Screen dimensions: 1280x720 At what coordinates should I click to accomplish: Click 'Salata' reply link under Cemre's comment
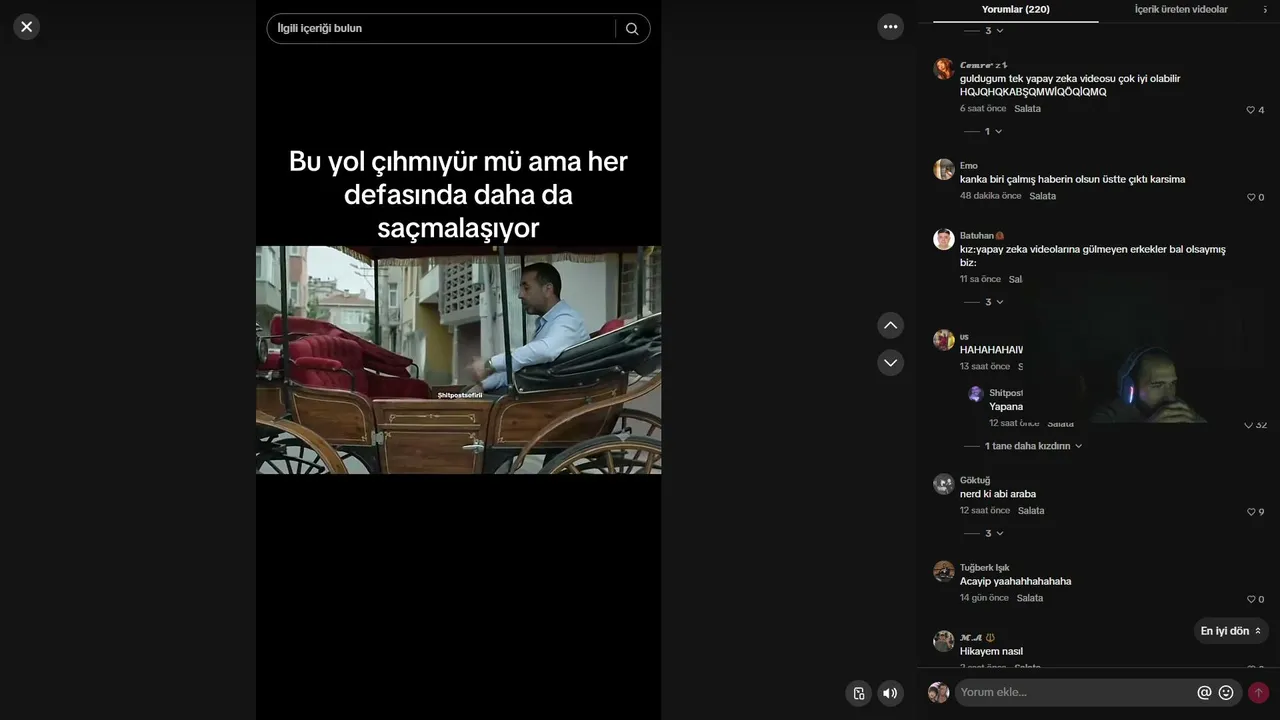[1027, 109]
